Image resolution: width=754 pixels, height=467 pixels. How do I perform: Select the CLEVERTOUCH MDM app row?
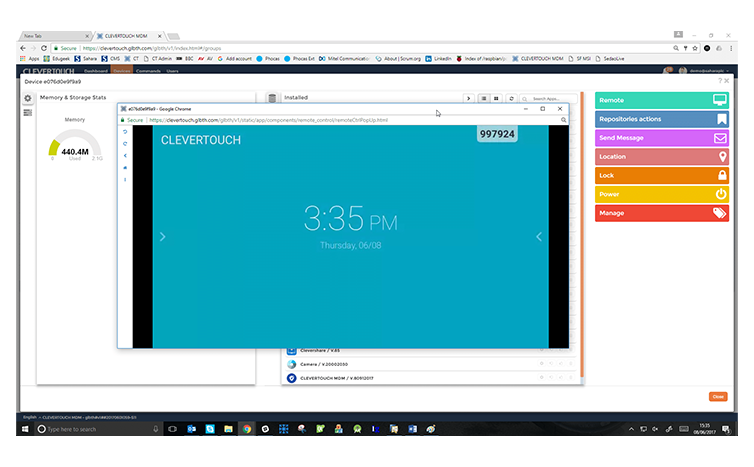click(x=429, y=378)
